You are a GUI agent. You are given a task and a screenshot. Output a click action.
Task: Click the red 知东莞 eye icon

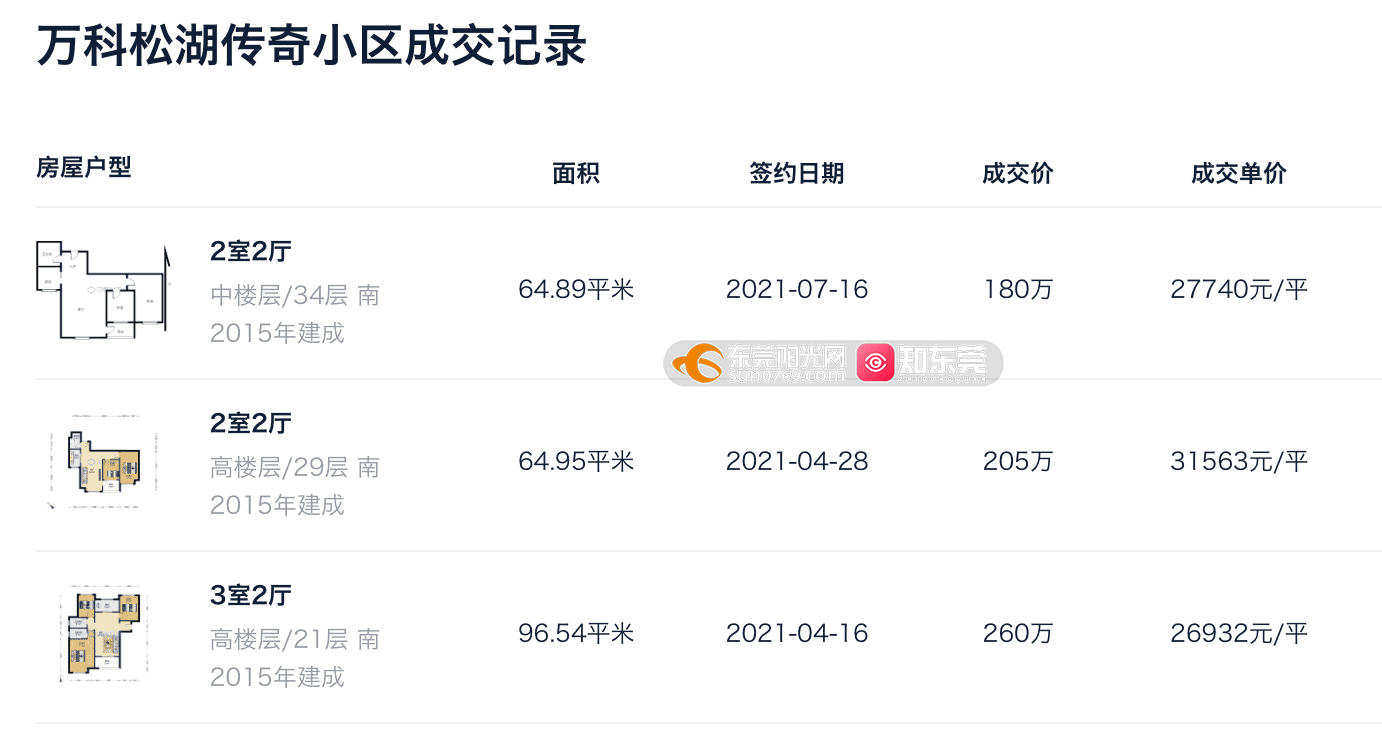(875, 363)
